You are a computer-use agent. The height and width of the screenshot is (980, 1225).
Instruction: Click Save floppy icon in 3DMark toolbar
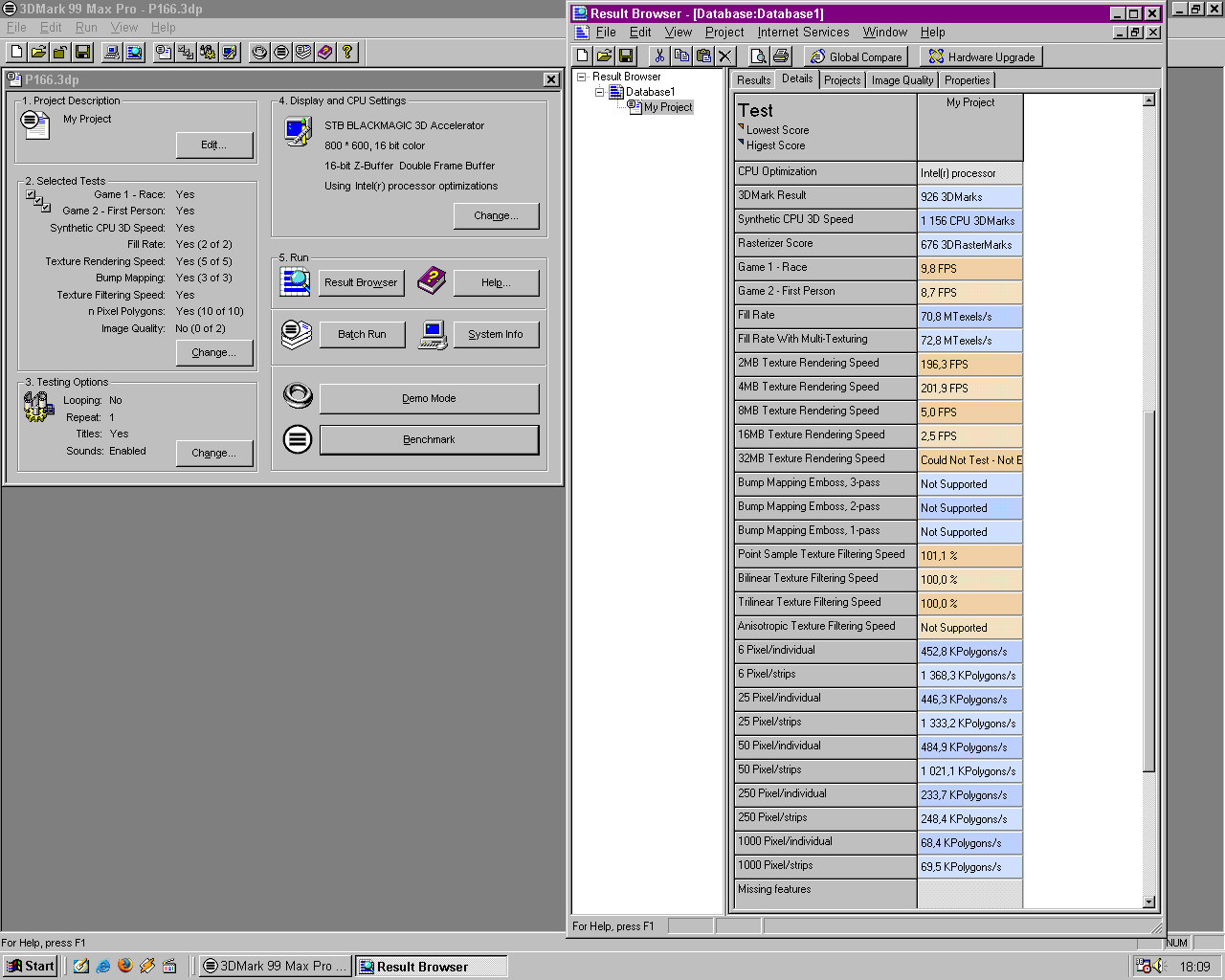(82, 52)
